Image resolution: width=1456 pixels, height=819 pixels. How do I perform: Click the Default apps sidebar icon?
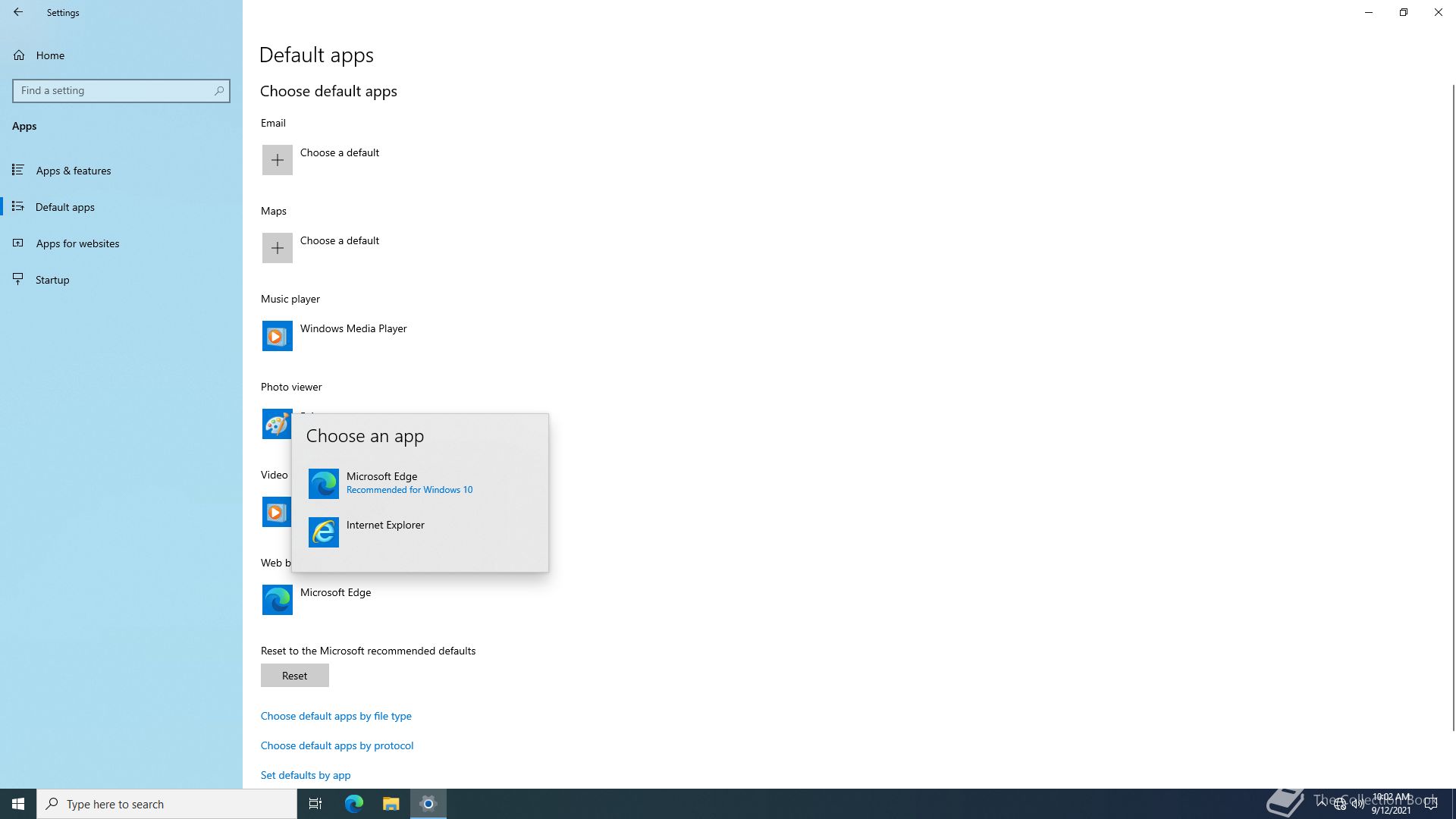pyautogui.click(x=18, y=206)
